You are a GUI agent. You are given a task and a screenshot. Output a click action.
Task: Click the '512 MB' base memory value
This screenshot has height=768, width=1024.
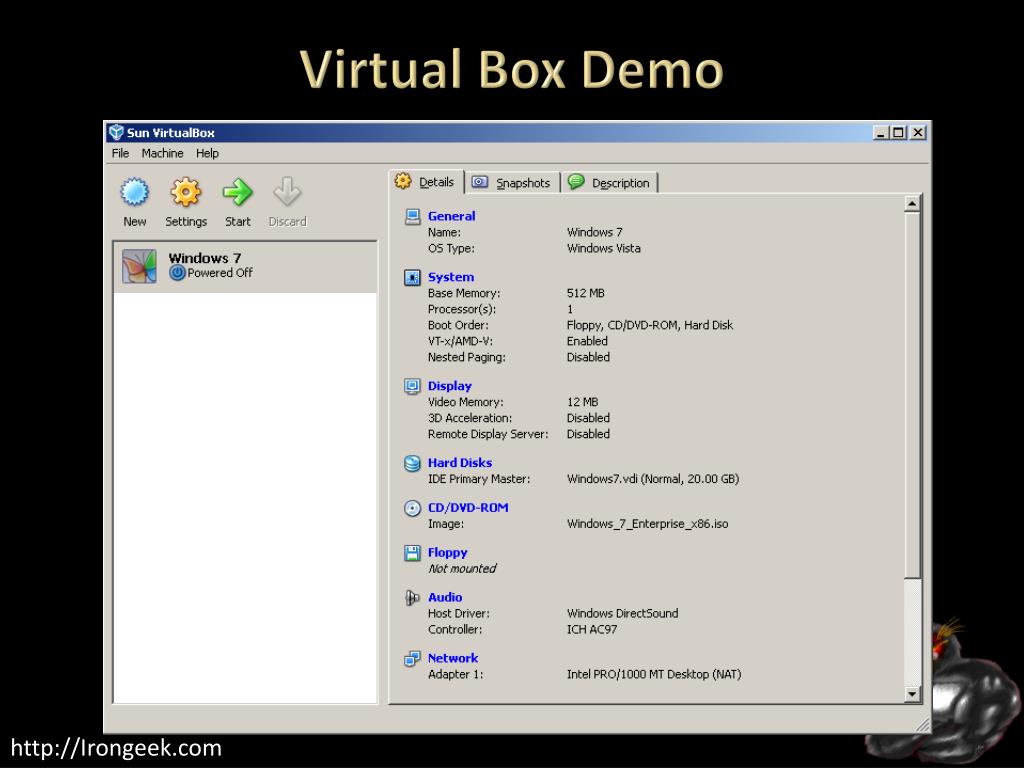pos(585,293)
